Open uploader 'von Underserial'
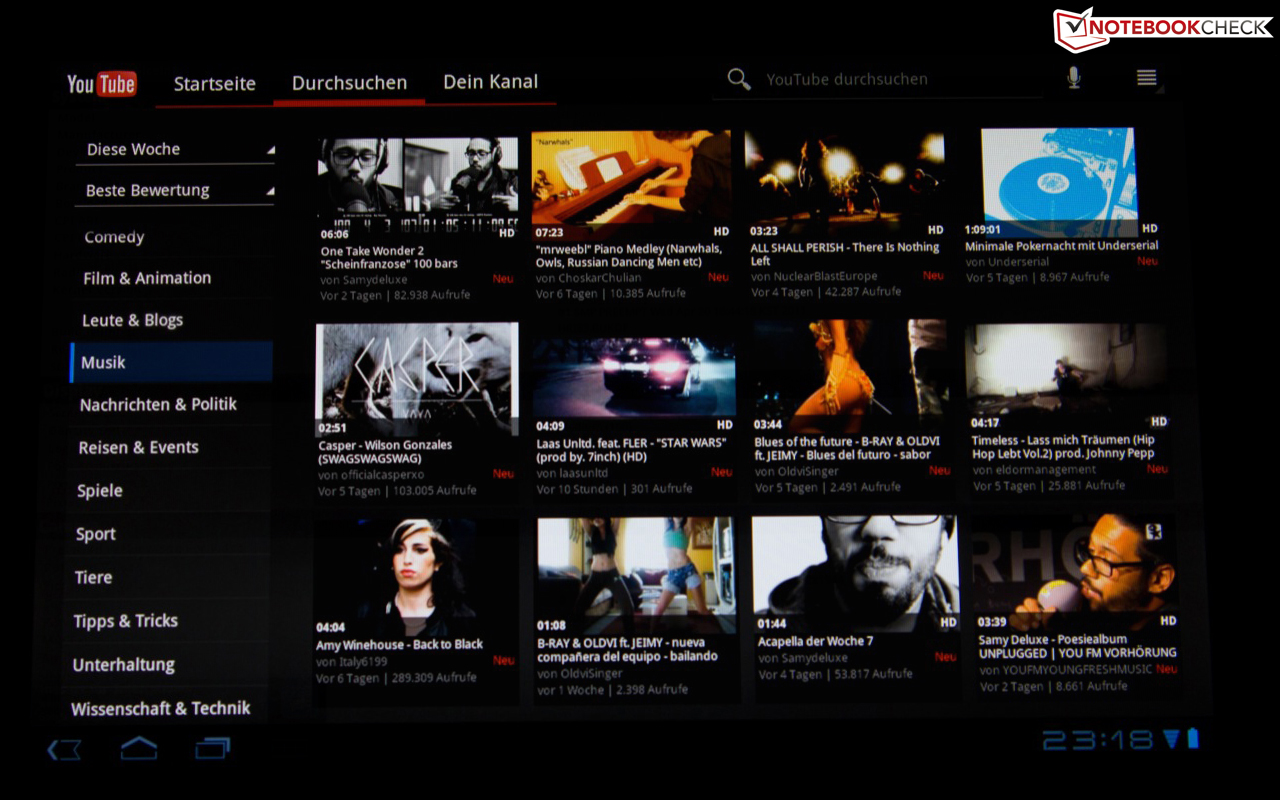Image resolution: width=1280 pixels, height=800 pixels. click(1006, 262)
